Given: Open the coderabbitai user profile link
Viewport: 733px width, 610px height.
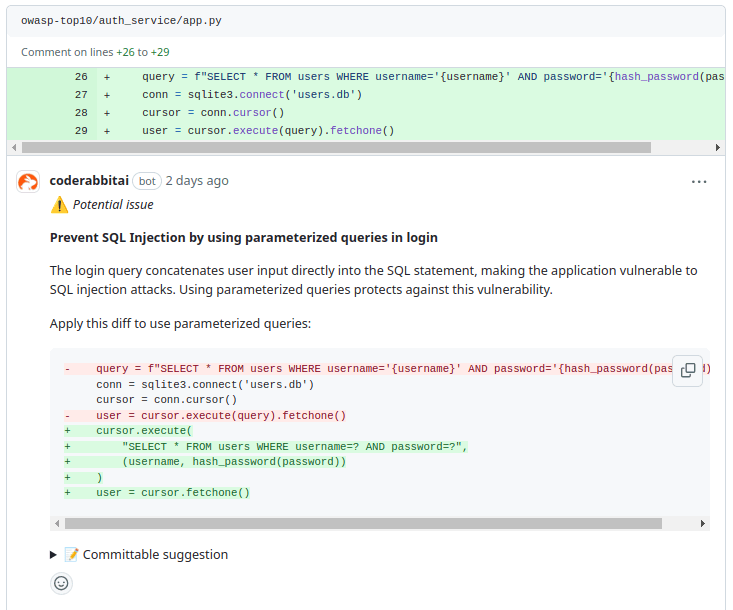Looking at the screenshot, I should pos(88,181).
